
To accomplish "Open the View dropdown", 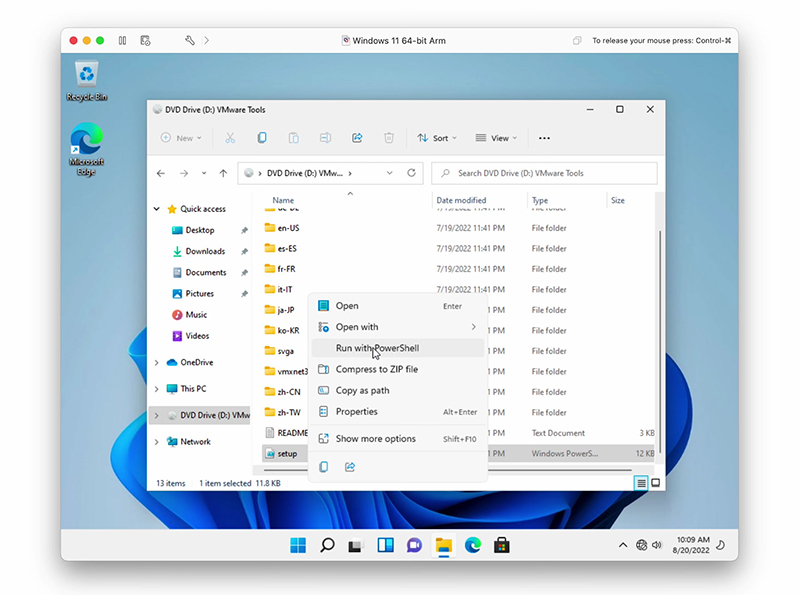I will pos(496,138).
